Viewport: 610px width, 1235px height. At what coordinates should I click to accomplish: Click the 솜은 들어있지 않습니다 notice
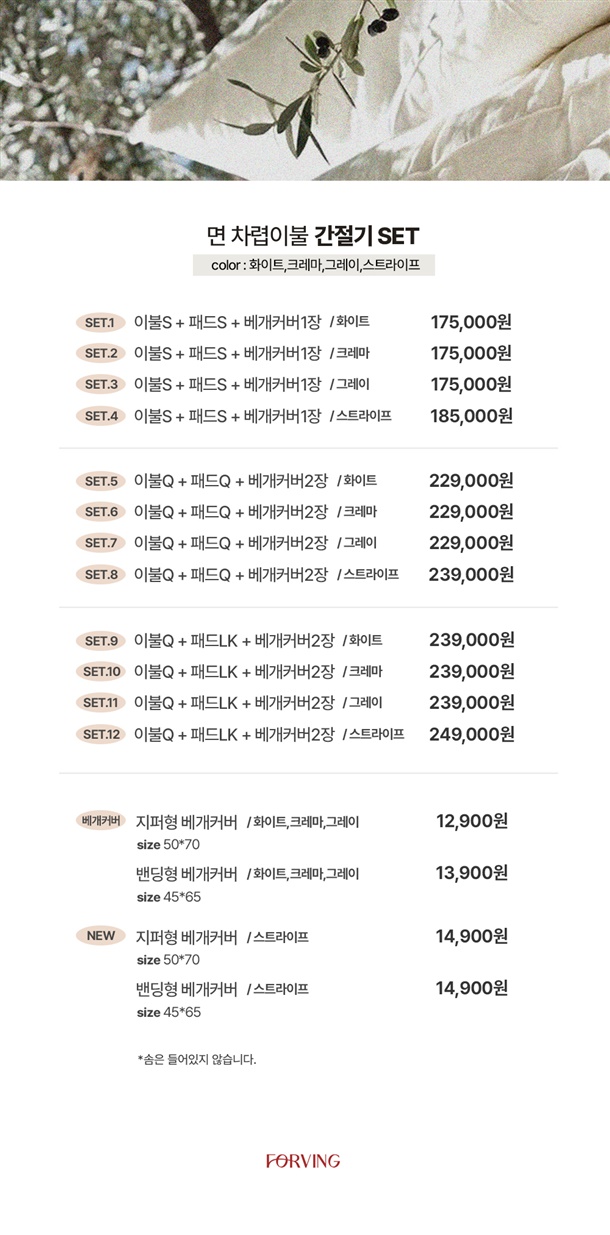coord(197,1059)
